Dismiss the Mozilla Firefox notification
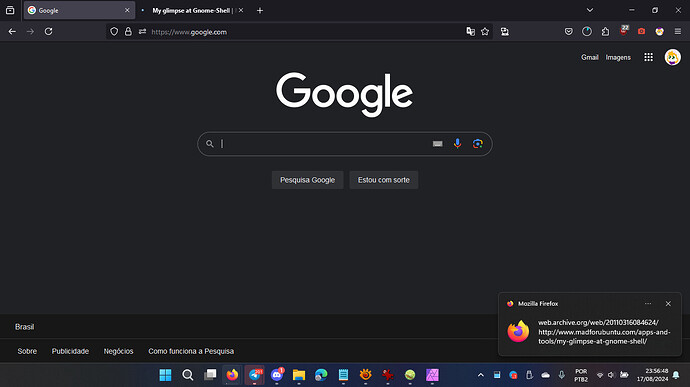This screenshot has height=387, width=690. click(x=668, y=304)
